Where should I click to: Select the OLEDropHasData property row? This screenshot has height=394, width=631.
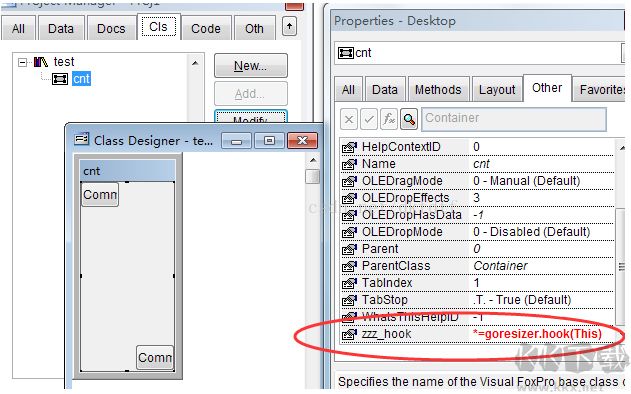(477, 215)
